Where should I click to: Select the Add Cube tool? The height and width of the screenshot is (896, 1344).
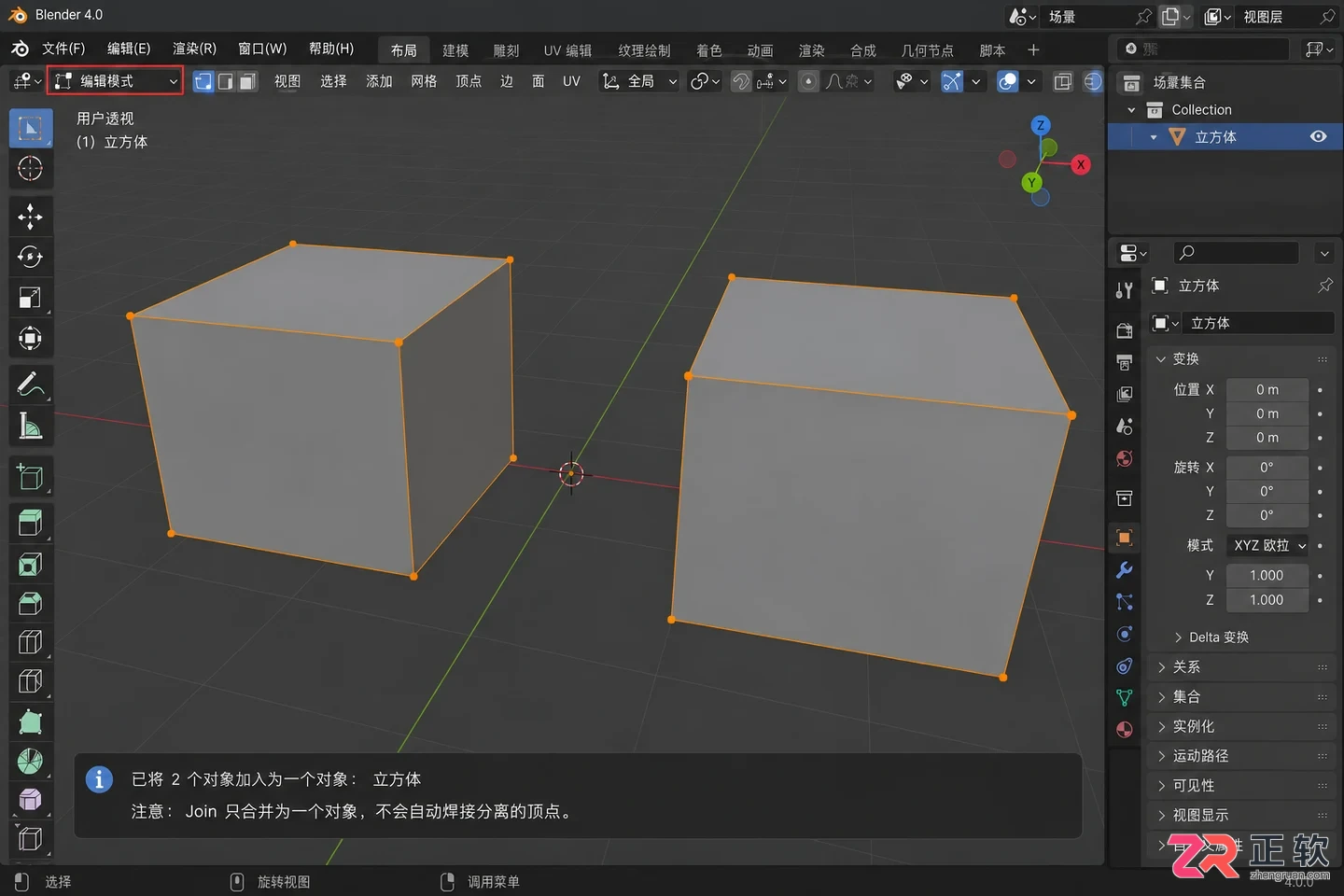[31, 477]
